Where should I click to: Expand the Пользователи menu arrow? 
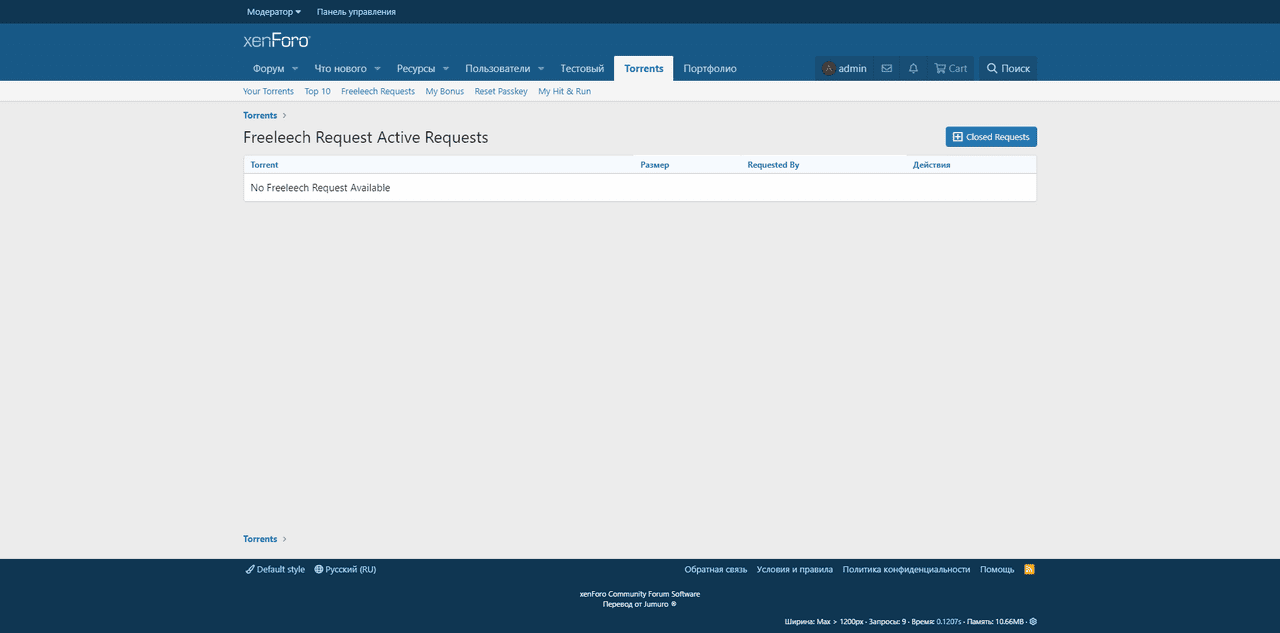[x=541, y=69]
